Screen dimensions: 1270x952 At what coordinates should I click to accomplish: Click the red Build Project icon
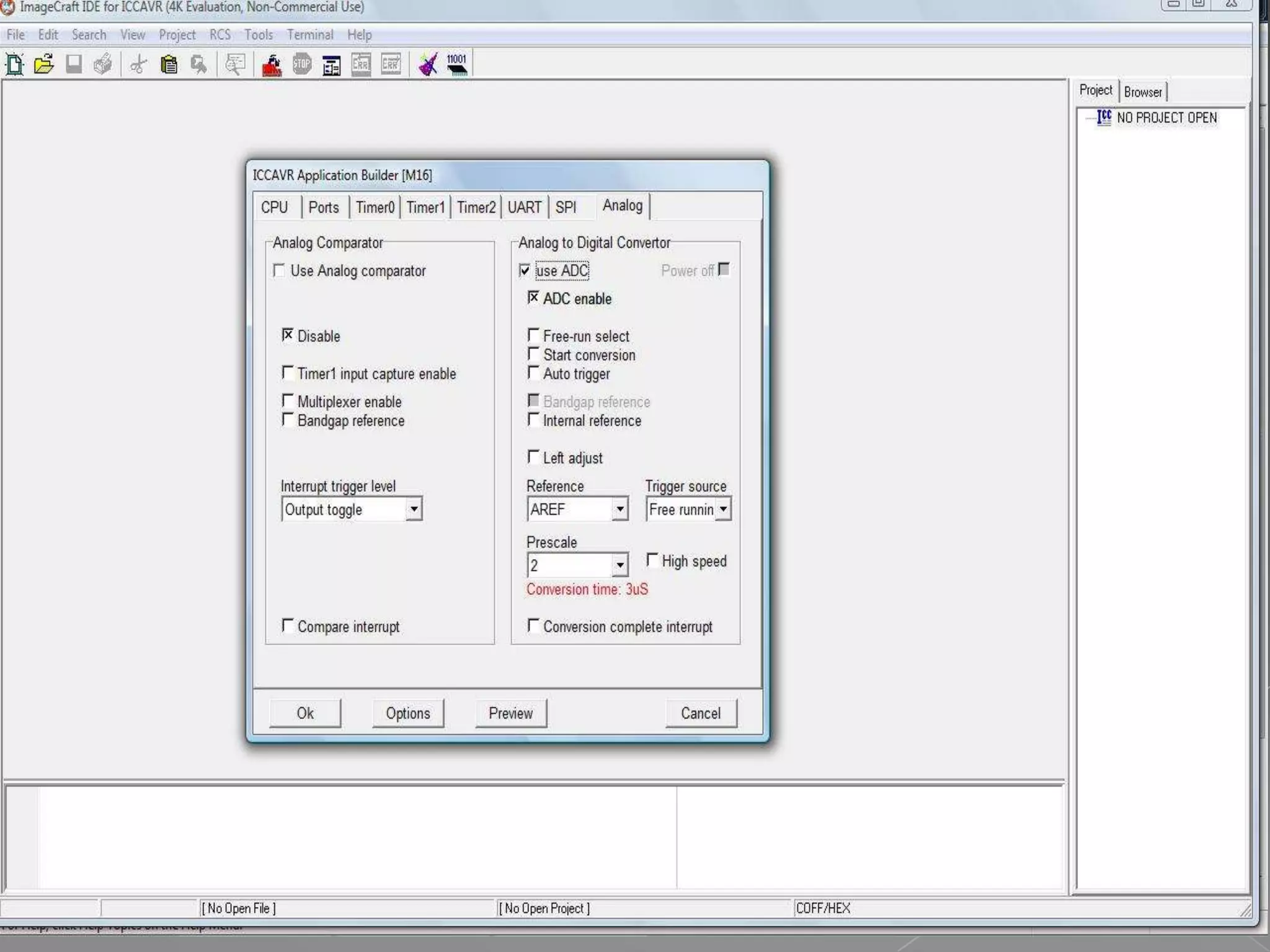272,64
